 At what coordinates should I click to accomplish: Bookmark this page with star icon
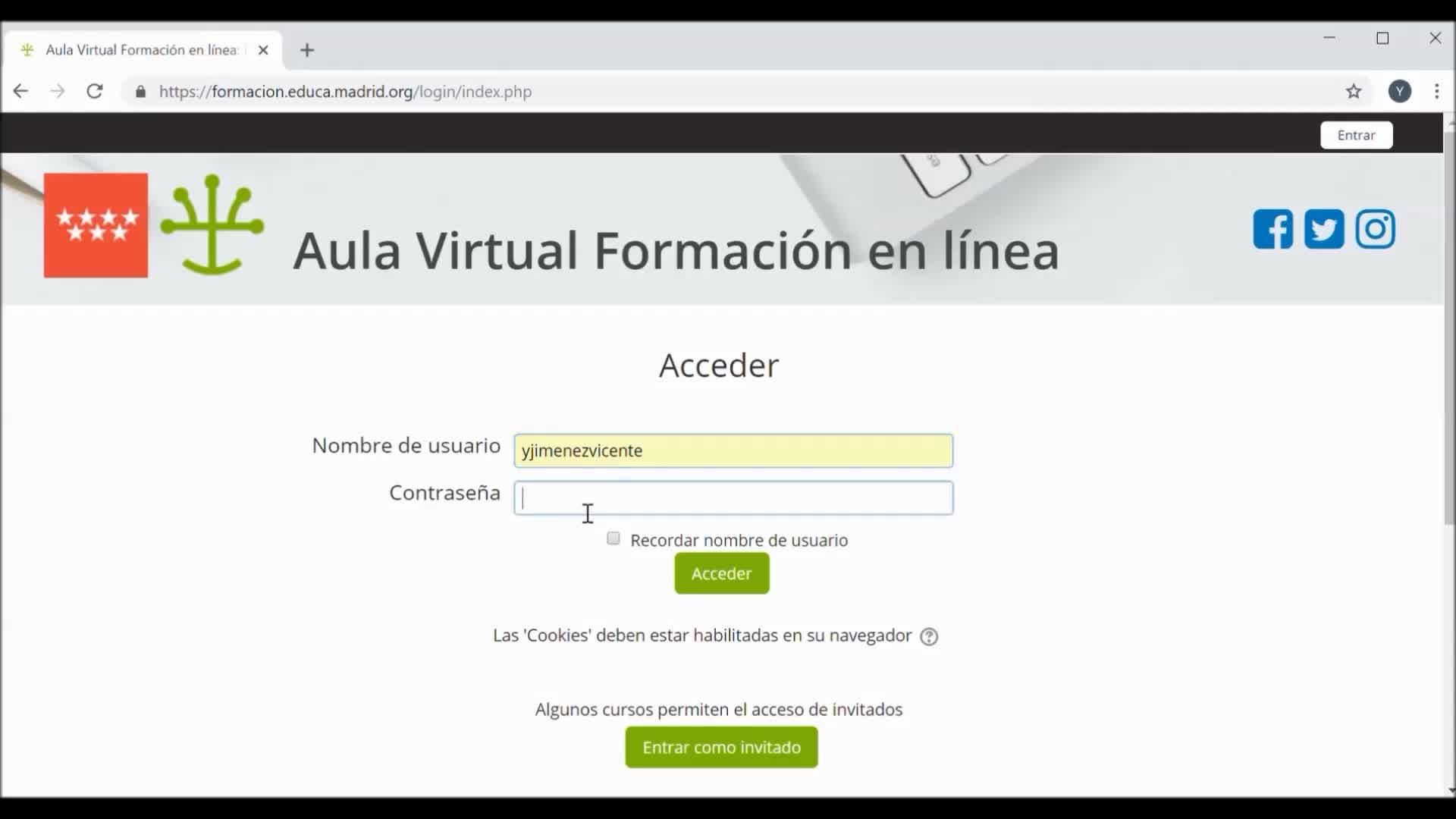coord(1354,92)
